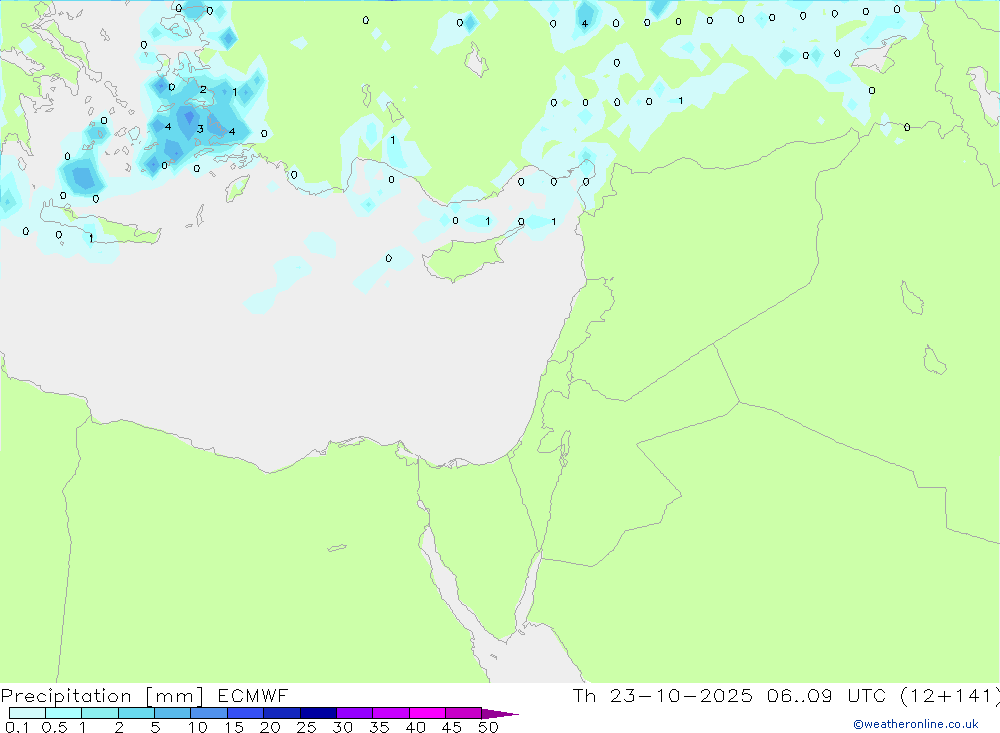Click the 35–40 mm violet legend swatch
Image resolution: width=1000 pixels, height=733 pixels.
(x=390, y=713)
